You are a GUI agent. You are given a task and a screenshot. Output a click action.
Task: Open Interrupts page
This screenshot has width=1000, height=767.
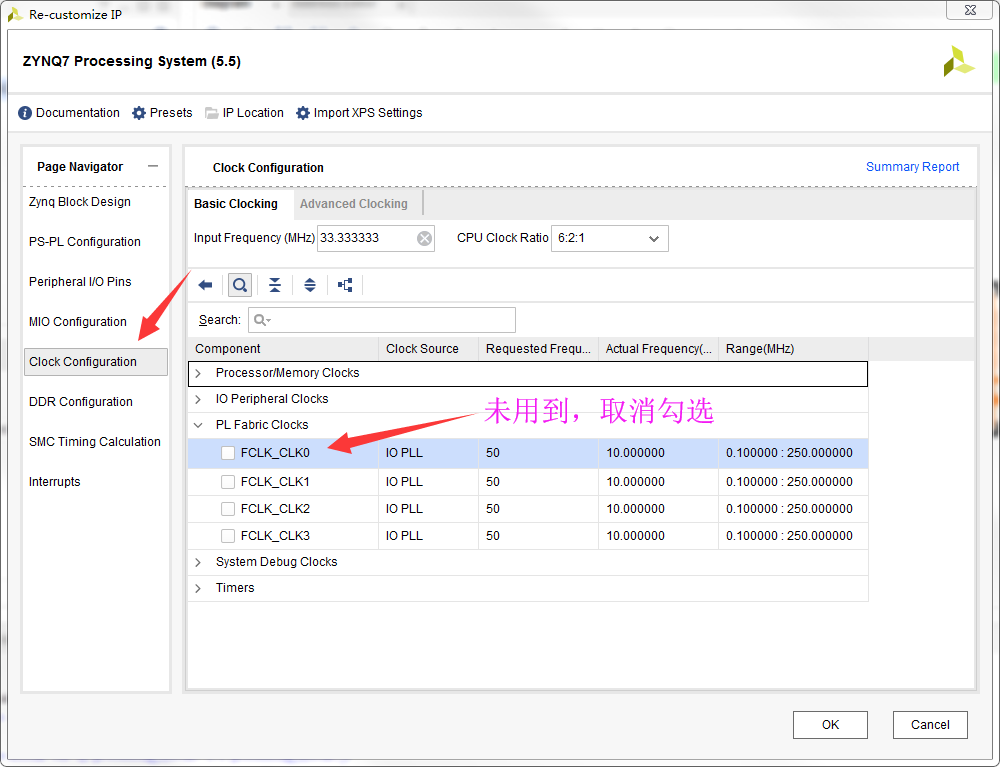(x=55, y=482)
